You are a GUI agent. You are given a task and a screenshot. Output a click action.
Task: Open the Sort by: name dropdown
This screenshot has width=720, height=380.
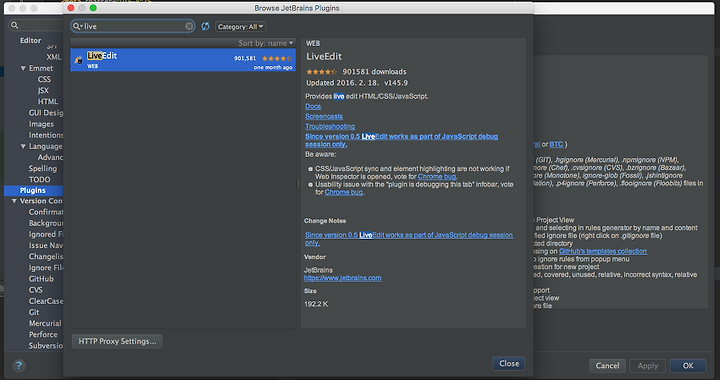click(x=265, y=43)
